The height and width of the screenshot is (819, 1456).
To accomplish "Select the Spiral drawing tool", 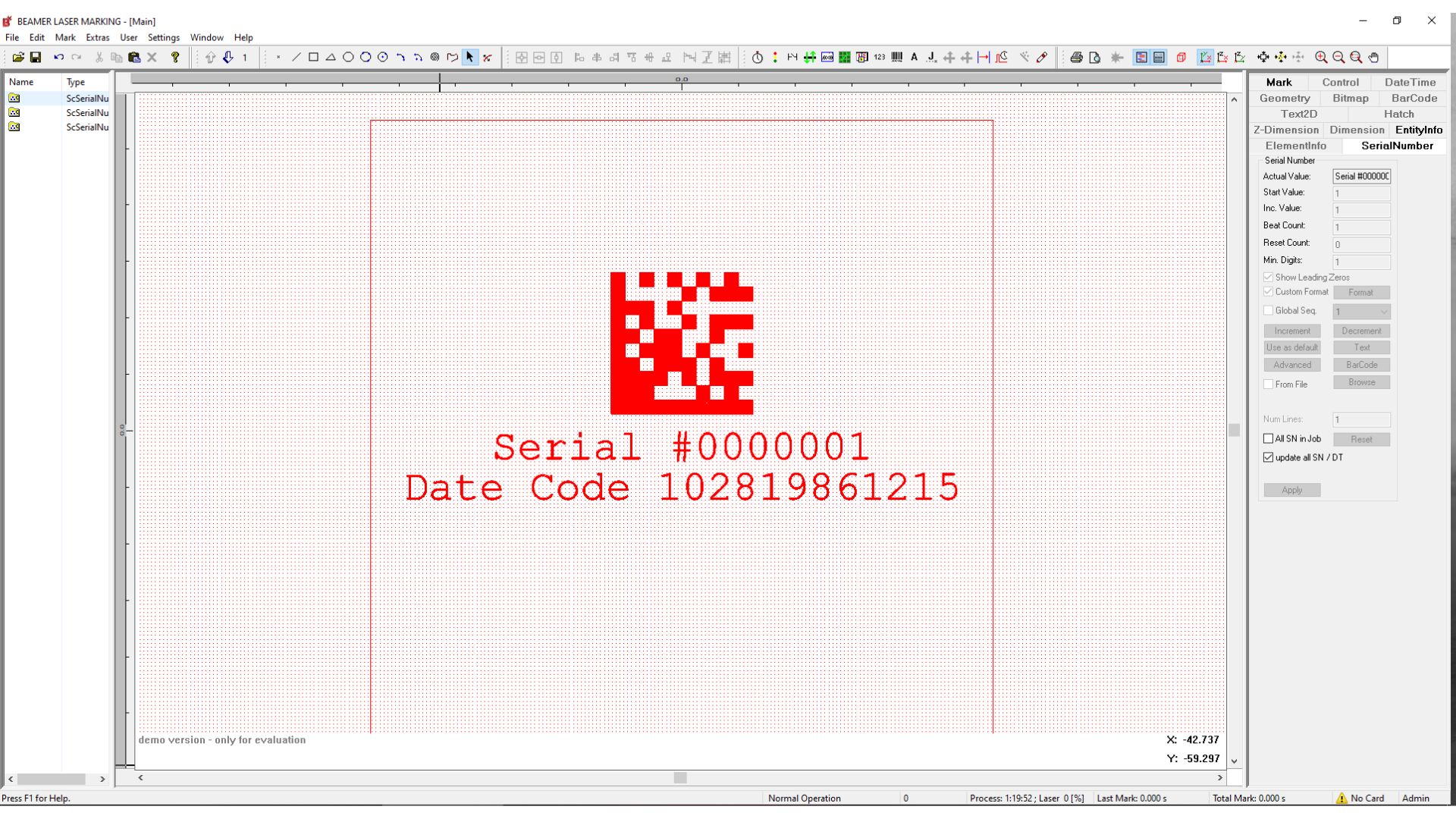I will [435, 57].
